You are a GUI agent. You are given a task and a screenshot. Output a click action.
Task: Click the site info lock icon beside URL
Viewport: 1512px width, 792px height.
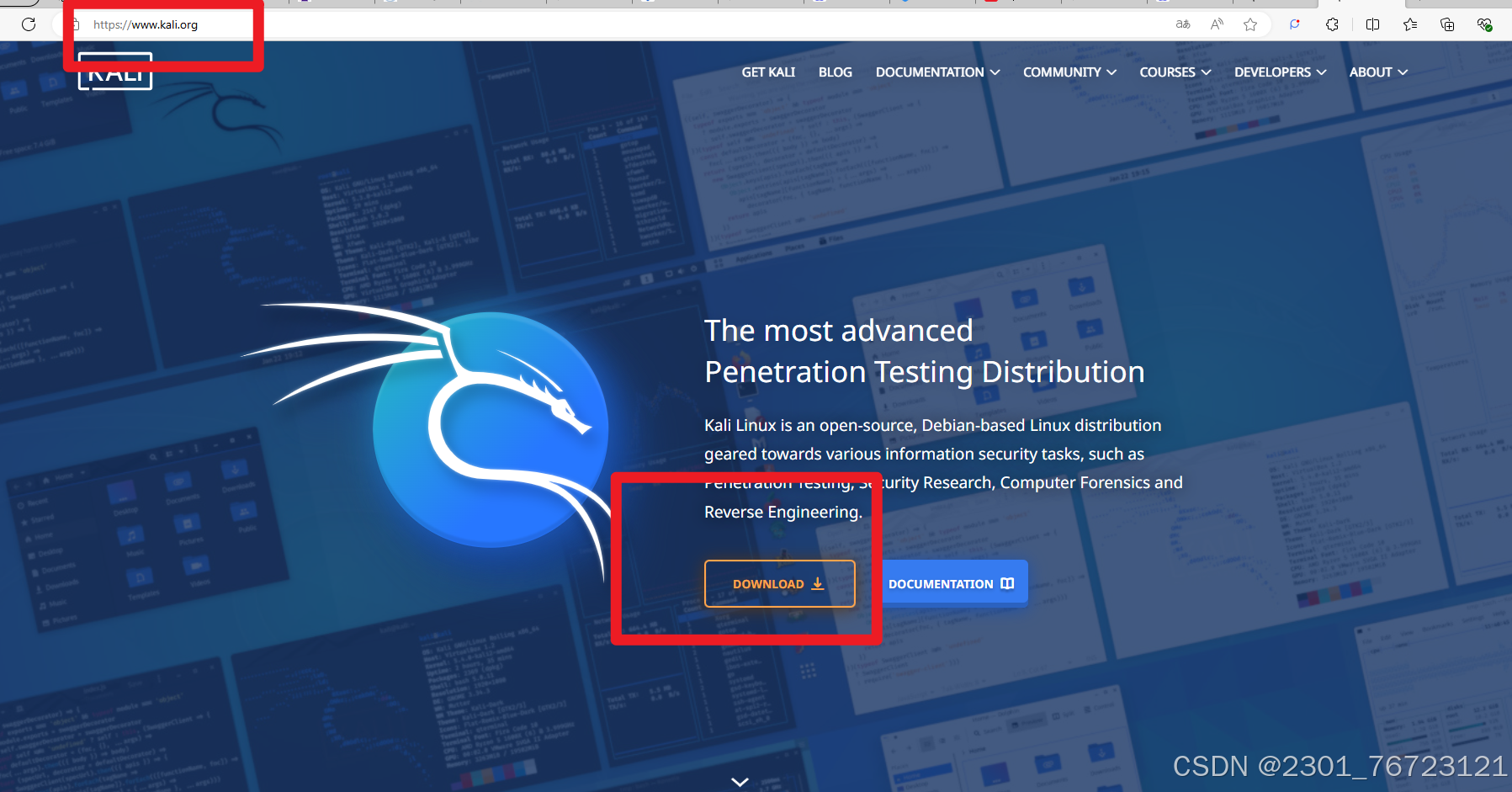[x=75, y=24]
